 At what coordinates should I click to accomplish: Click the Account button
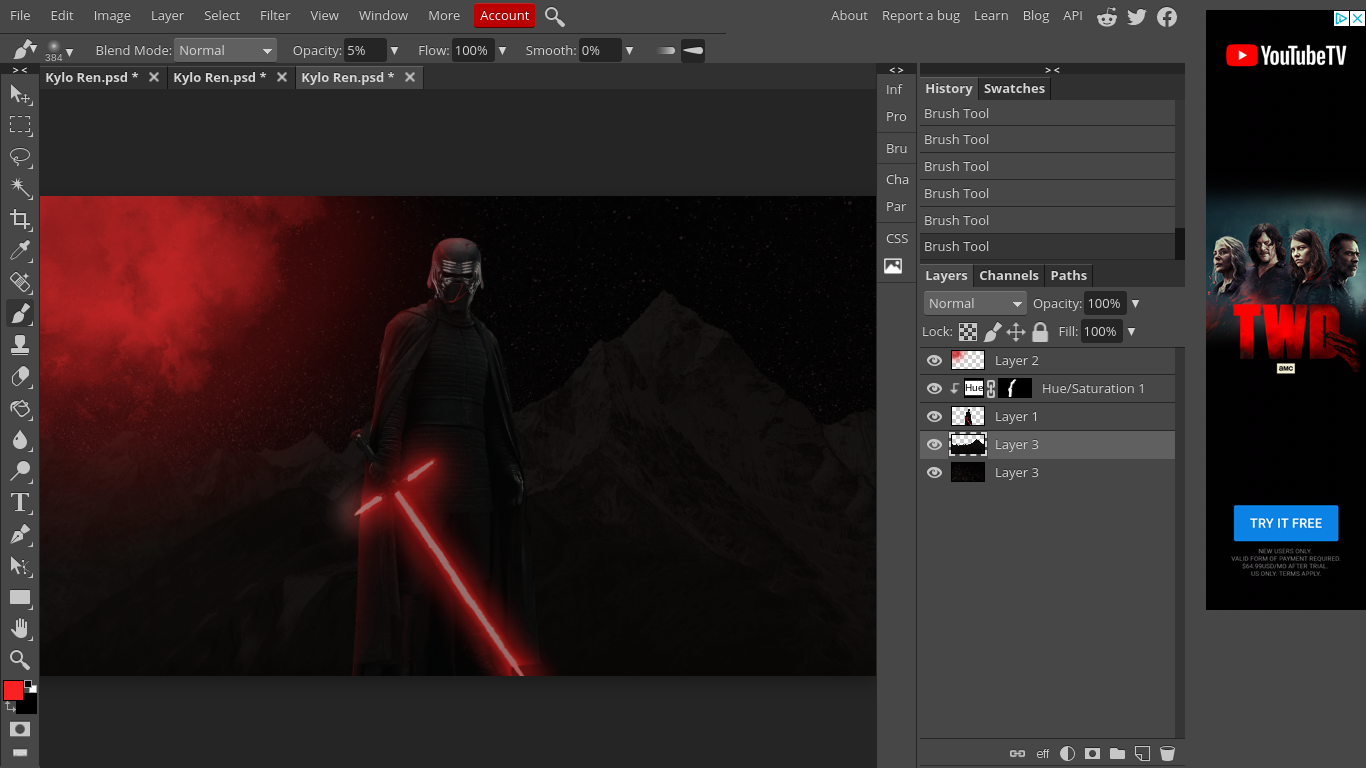click(x=505, y=15)
